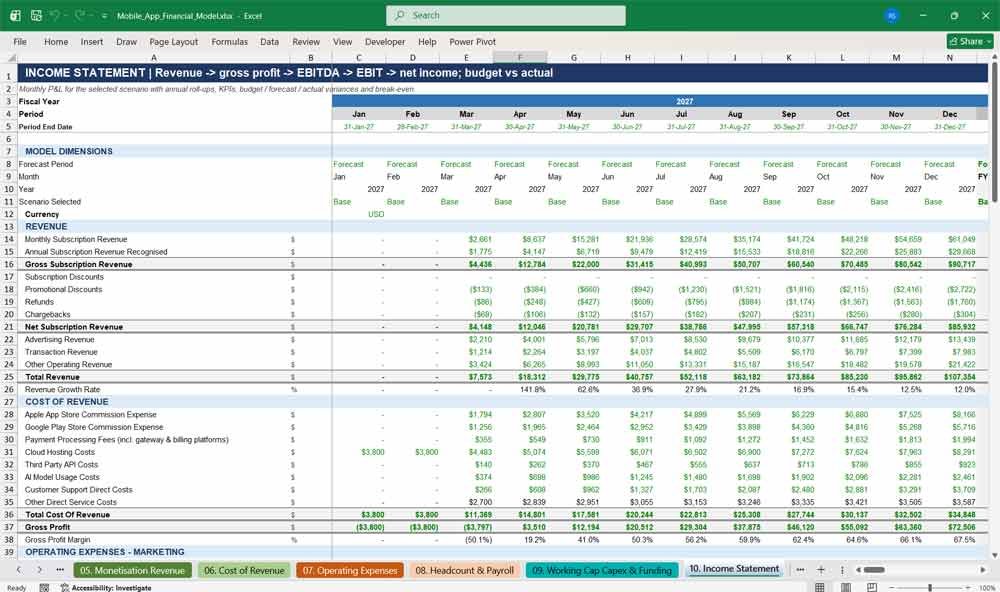Viewport: 1000px width, 592px height.
Task: Click the Excel app icon in title bar
Action: click(15, 15)
